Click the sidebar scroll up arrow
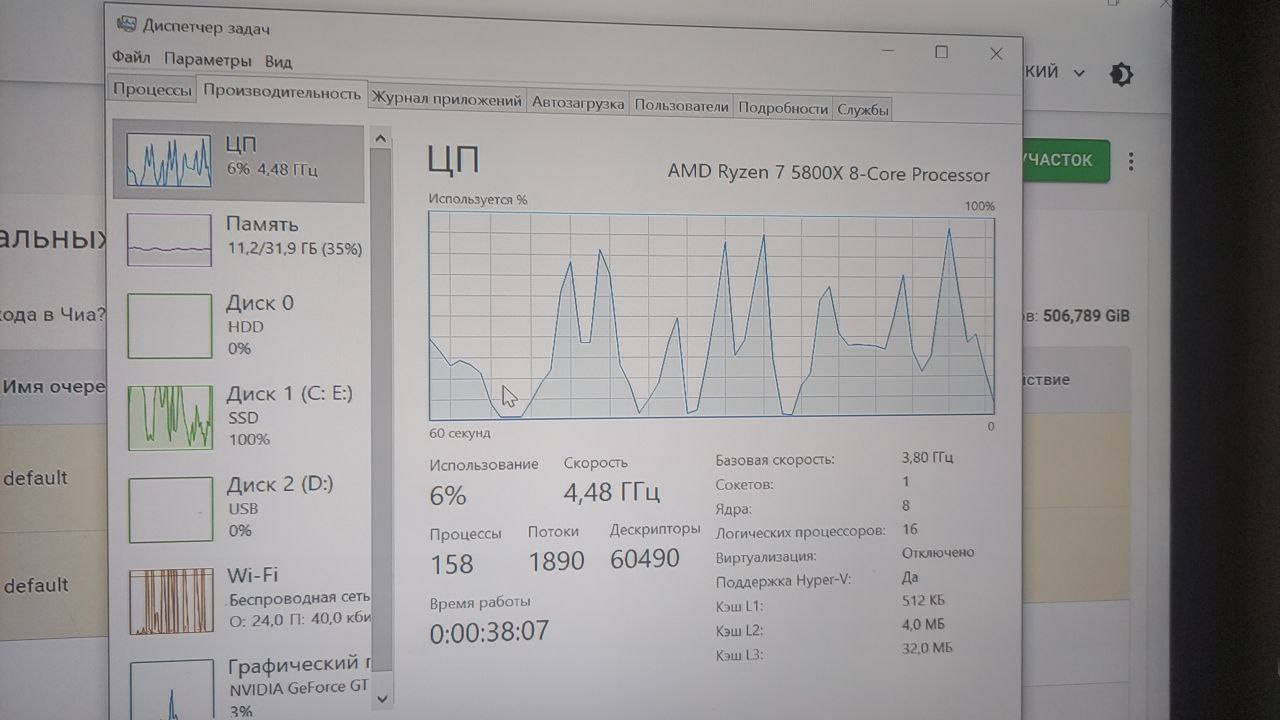This screenshot has width=1280, height=720. click(x=381, y=137)
